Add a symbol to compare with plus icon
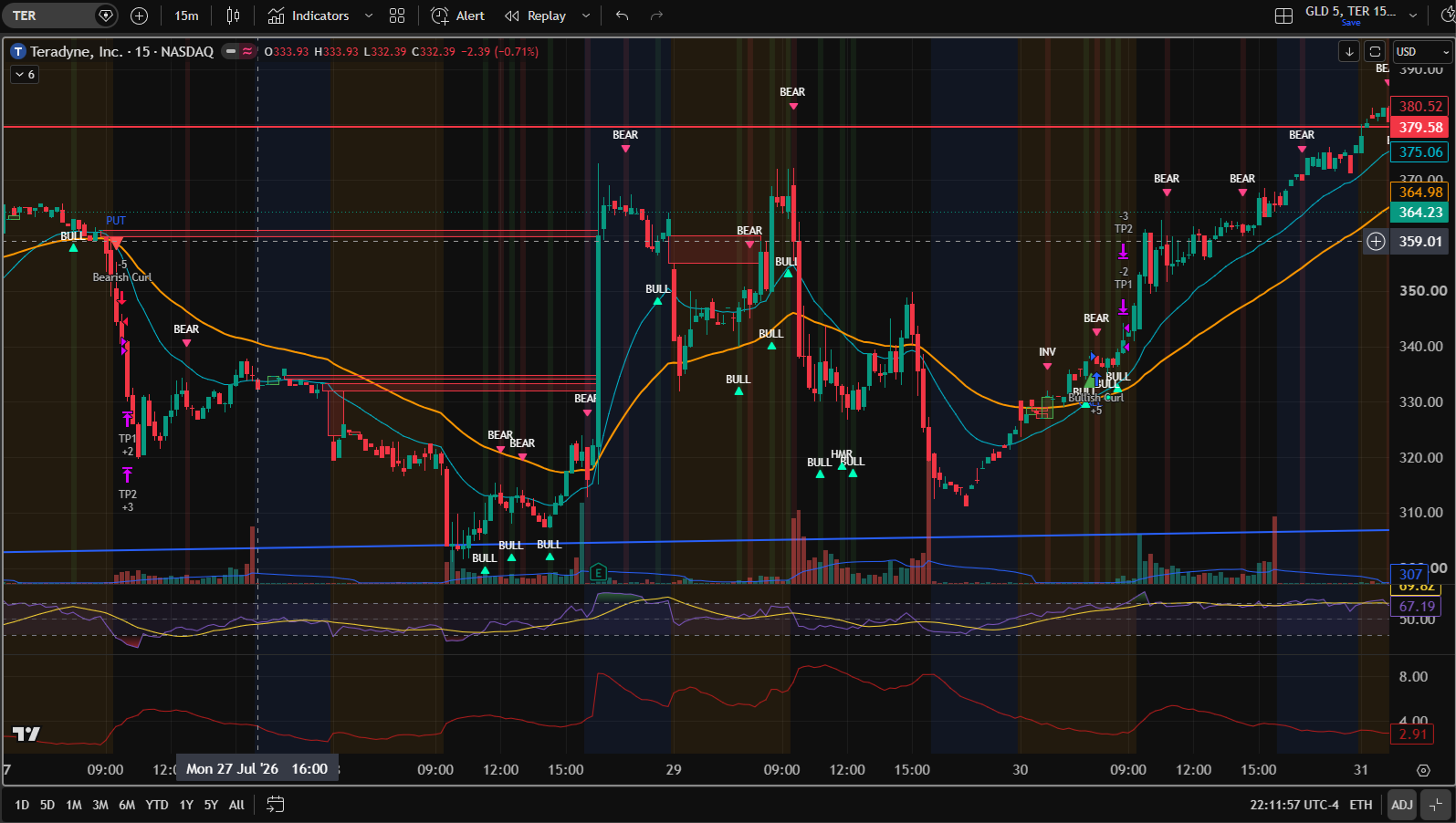The width and height of the screenshot is (1456, 823). (139, 16)
